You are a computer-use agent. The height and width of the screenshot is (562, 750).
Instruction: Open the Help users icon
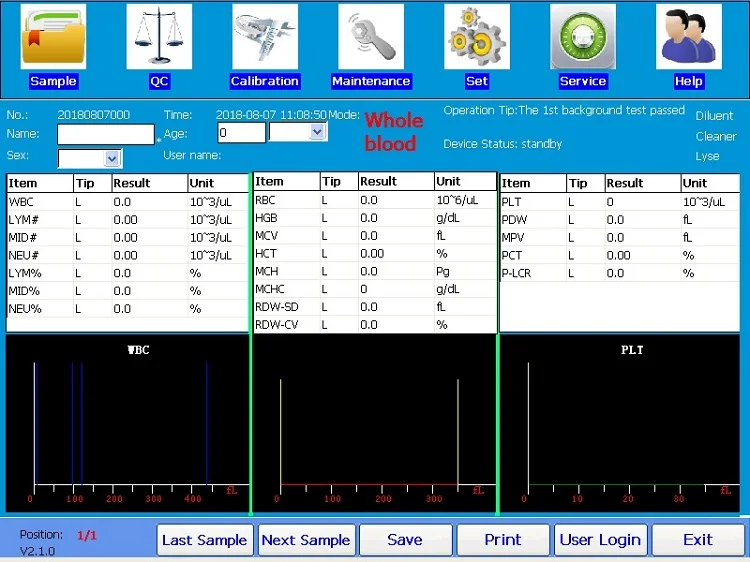coord(689,37)
